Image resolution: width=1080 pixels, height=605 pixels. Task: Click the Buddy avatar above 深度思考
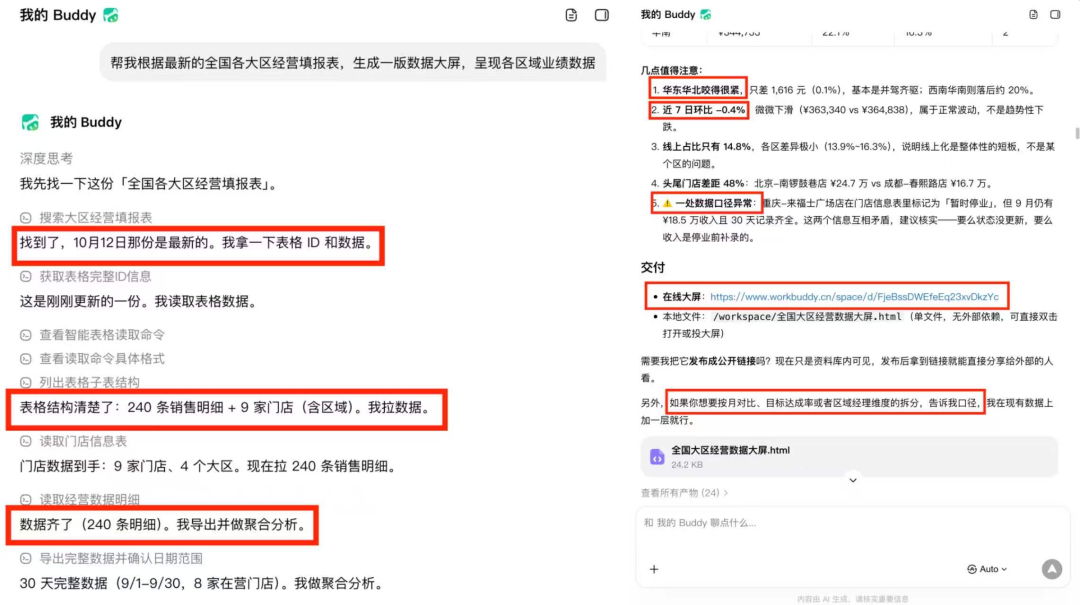(30, 122)
